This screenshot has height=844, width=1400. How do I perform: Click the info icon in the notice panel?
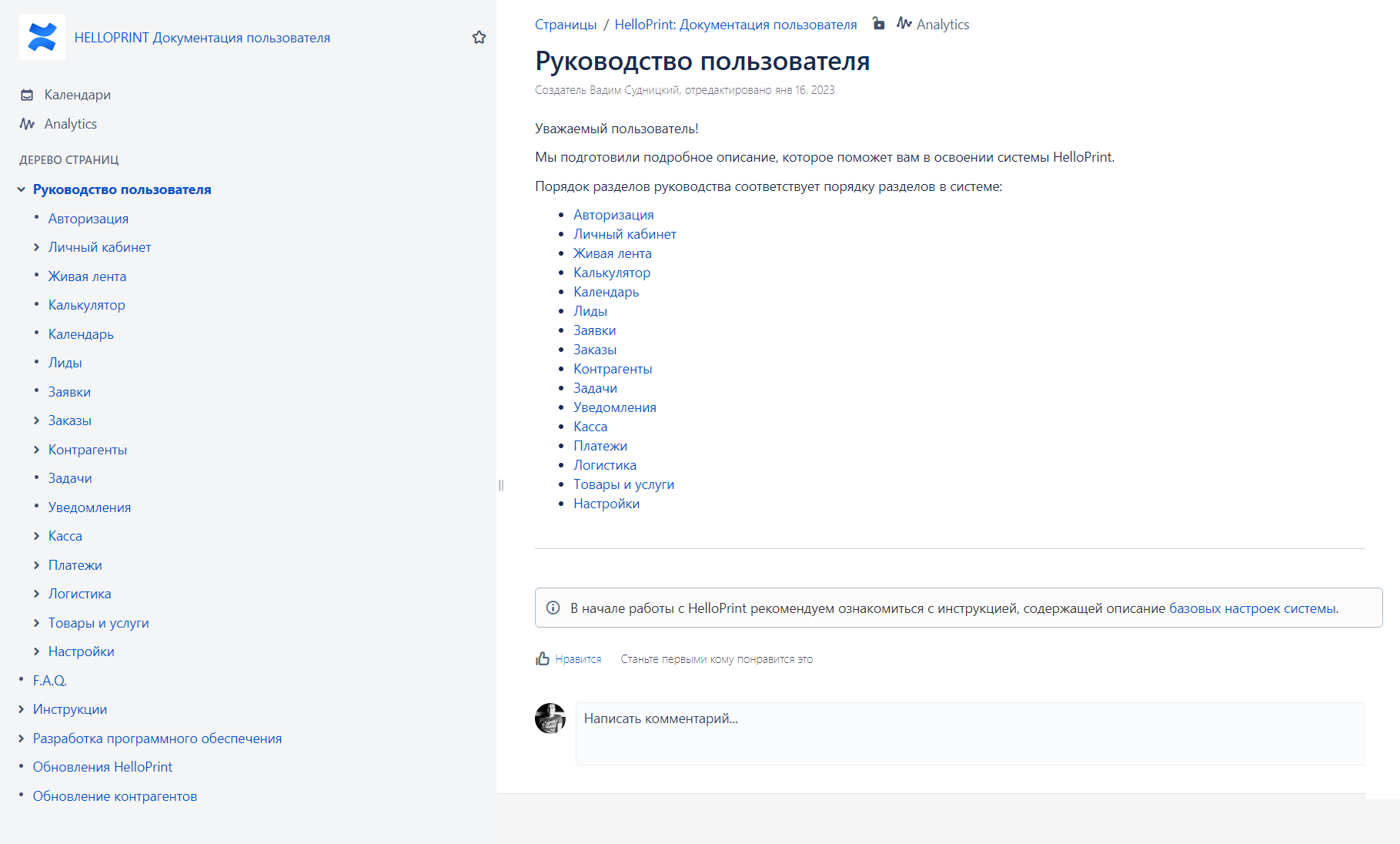[x=553, y=608]
